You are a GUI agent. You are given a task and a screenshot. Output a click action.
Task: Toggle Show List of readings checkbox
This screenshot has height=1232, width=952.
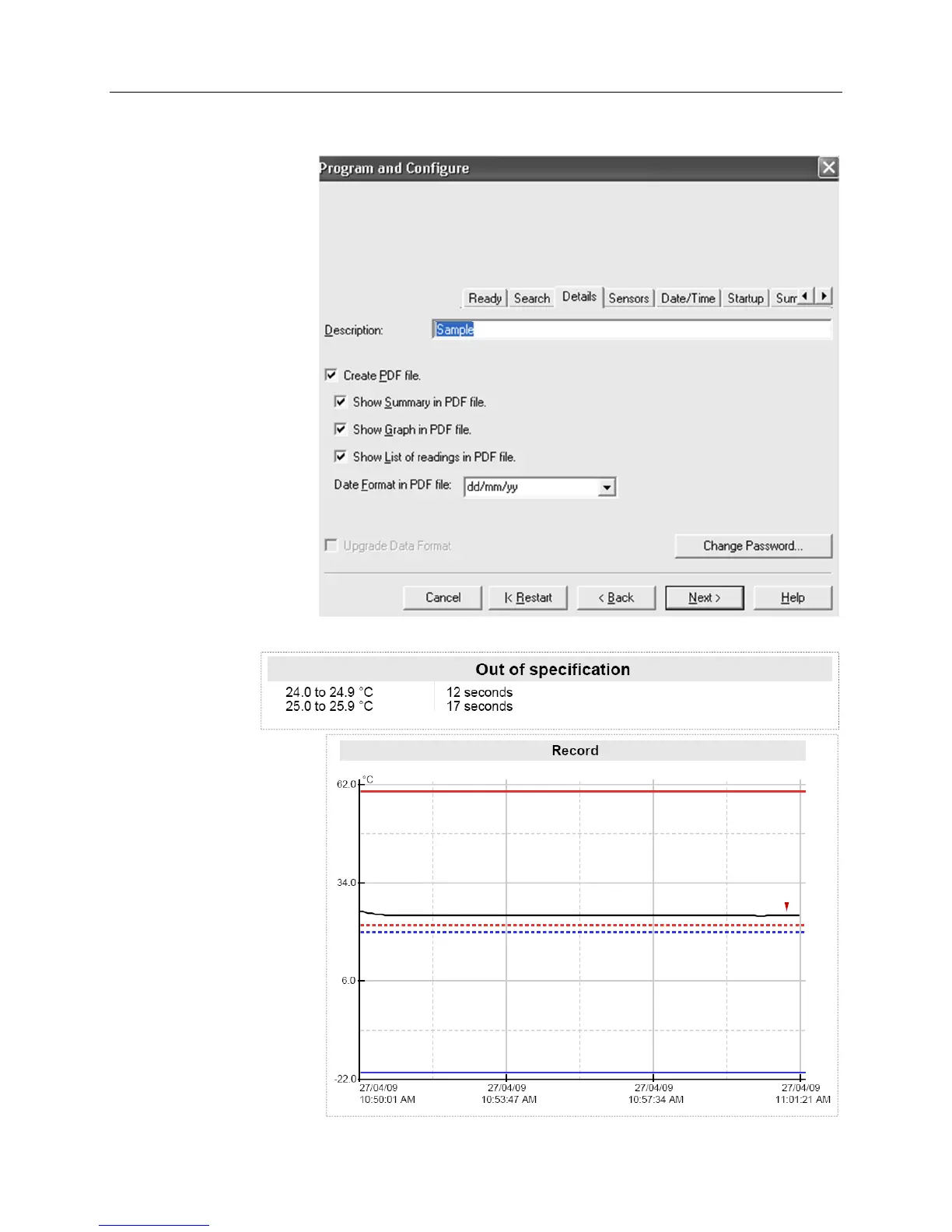[x=340, y=457]
